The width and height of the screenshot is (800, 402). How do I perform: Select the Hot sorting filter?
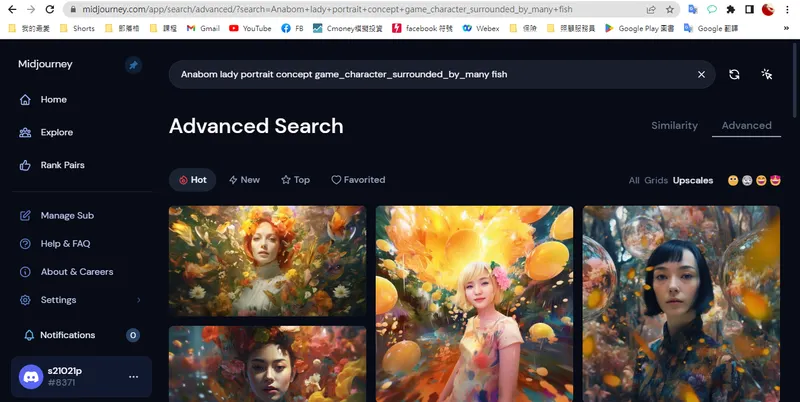[x=192, y=180]
